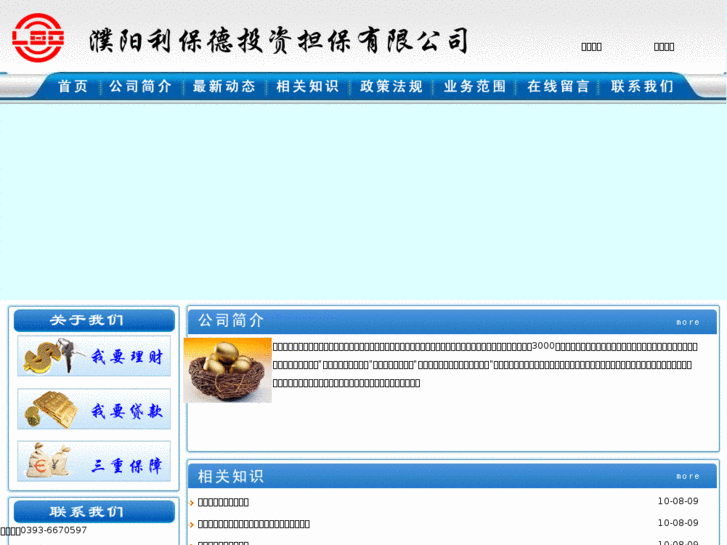Click the first top-right header link
The image size is (727, 545).
(592, 47)
